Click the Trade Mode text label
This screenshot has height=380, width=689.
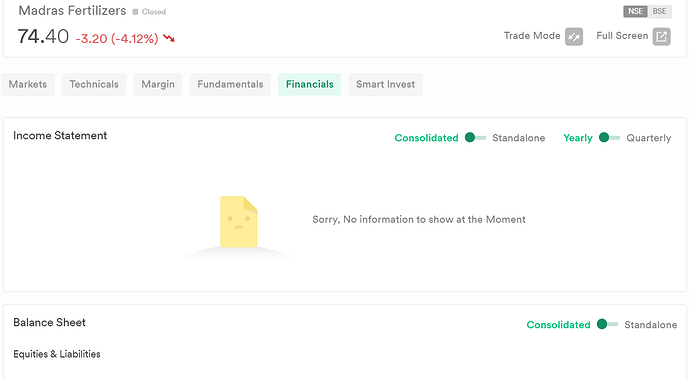pyautogui.click(x=532, y=36)
